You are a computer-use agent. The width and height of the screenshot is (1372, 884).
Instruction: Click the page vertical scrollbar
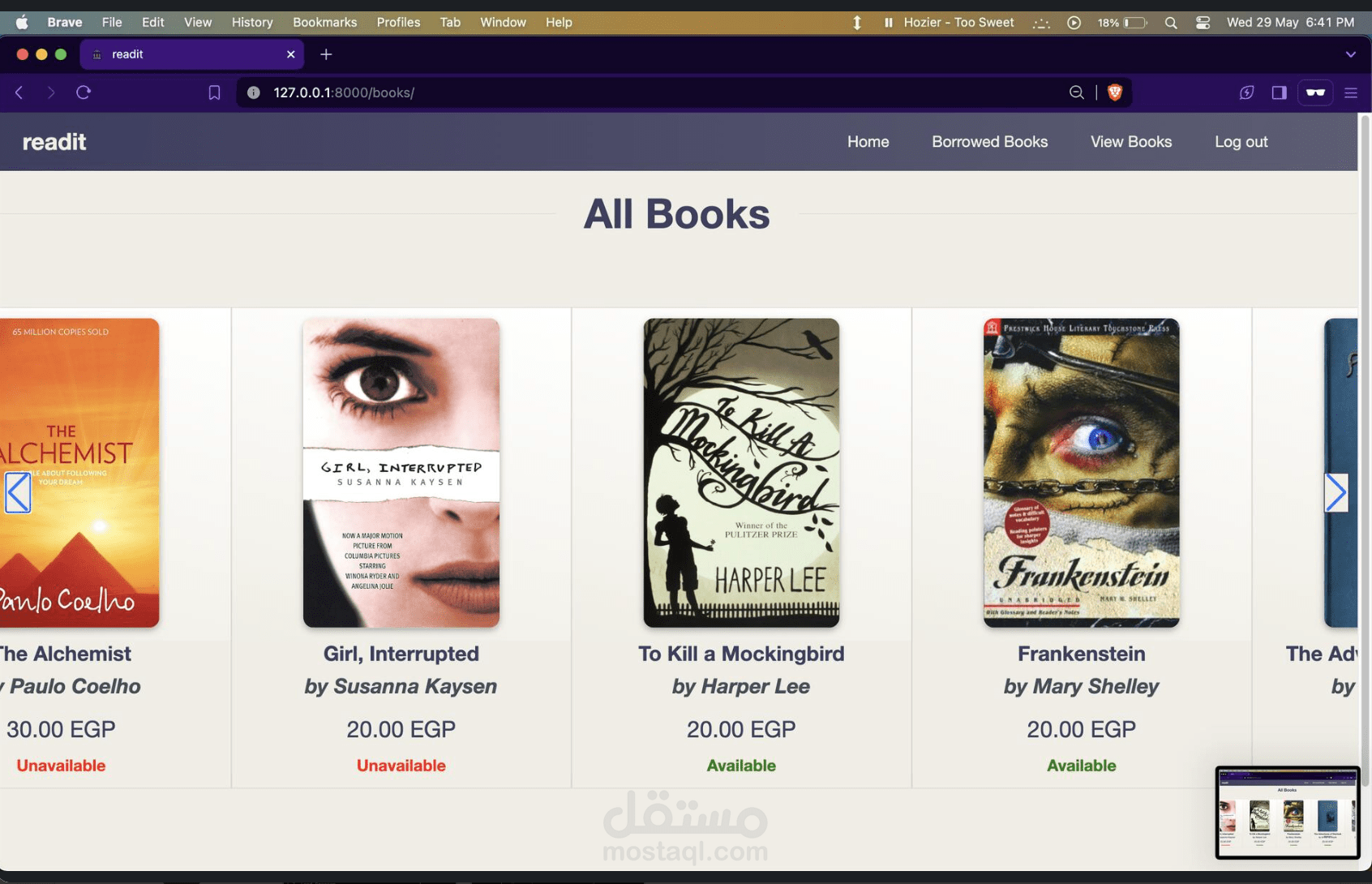[1365, 450]
